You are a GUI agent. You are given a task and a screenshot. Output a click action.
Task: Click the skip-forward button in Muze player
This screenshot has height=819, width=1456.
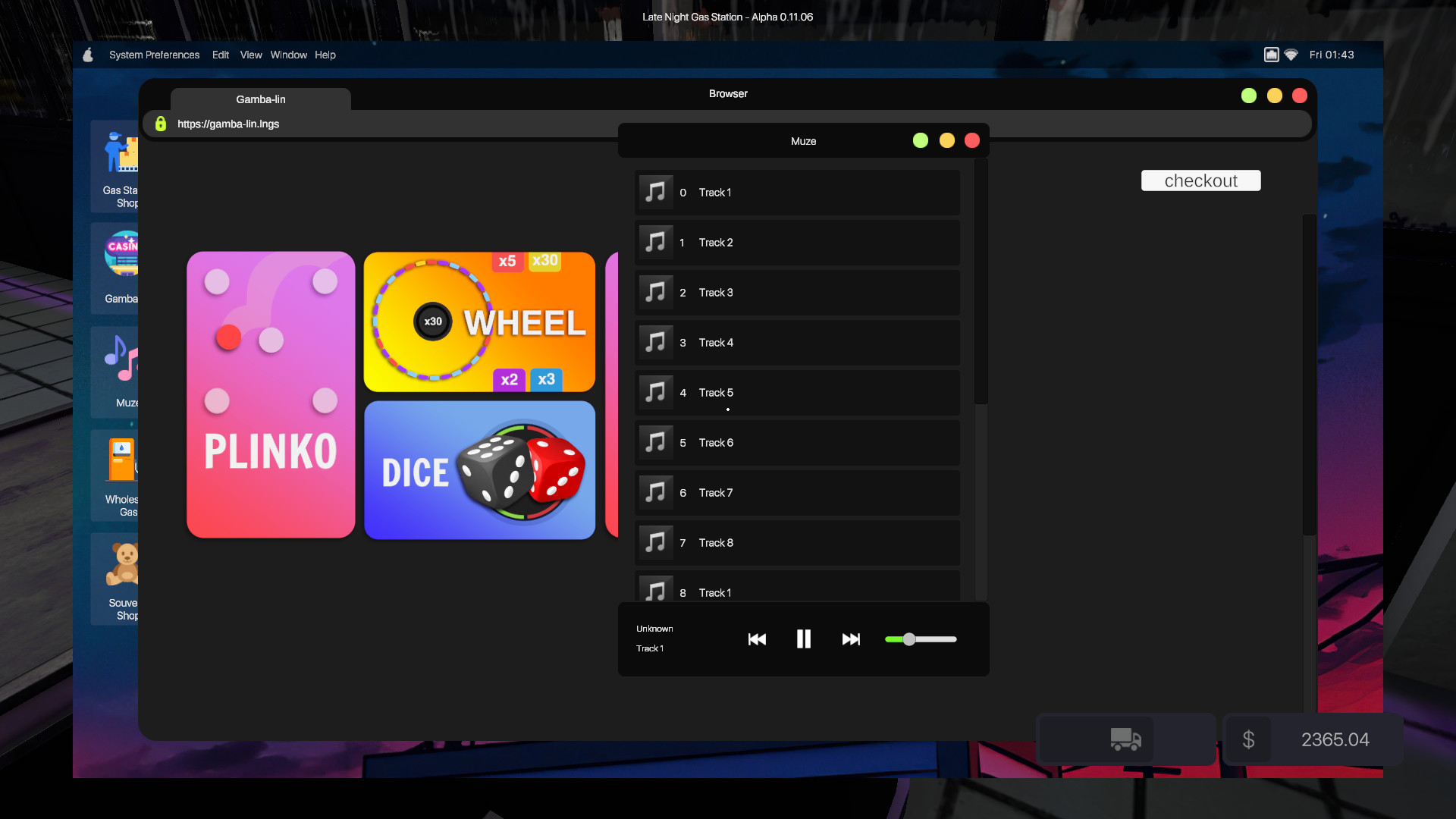[x=850, y=639]
